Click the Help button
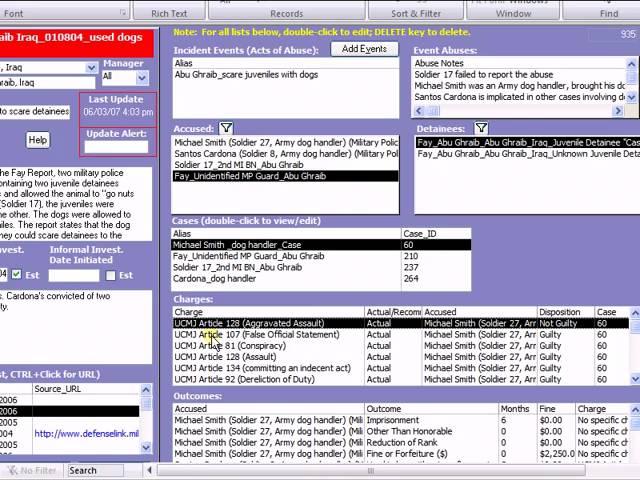Viewport: 640px width, 480px height. coord(38,140)
